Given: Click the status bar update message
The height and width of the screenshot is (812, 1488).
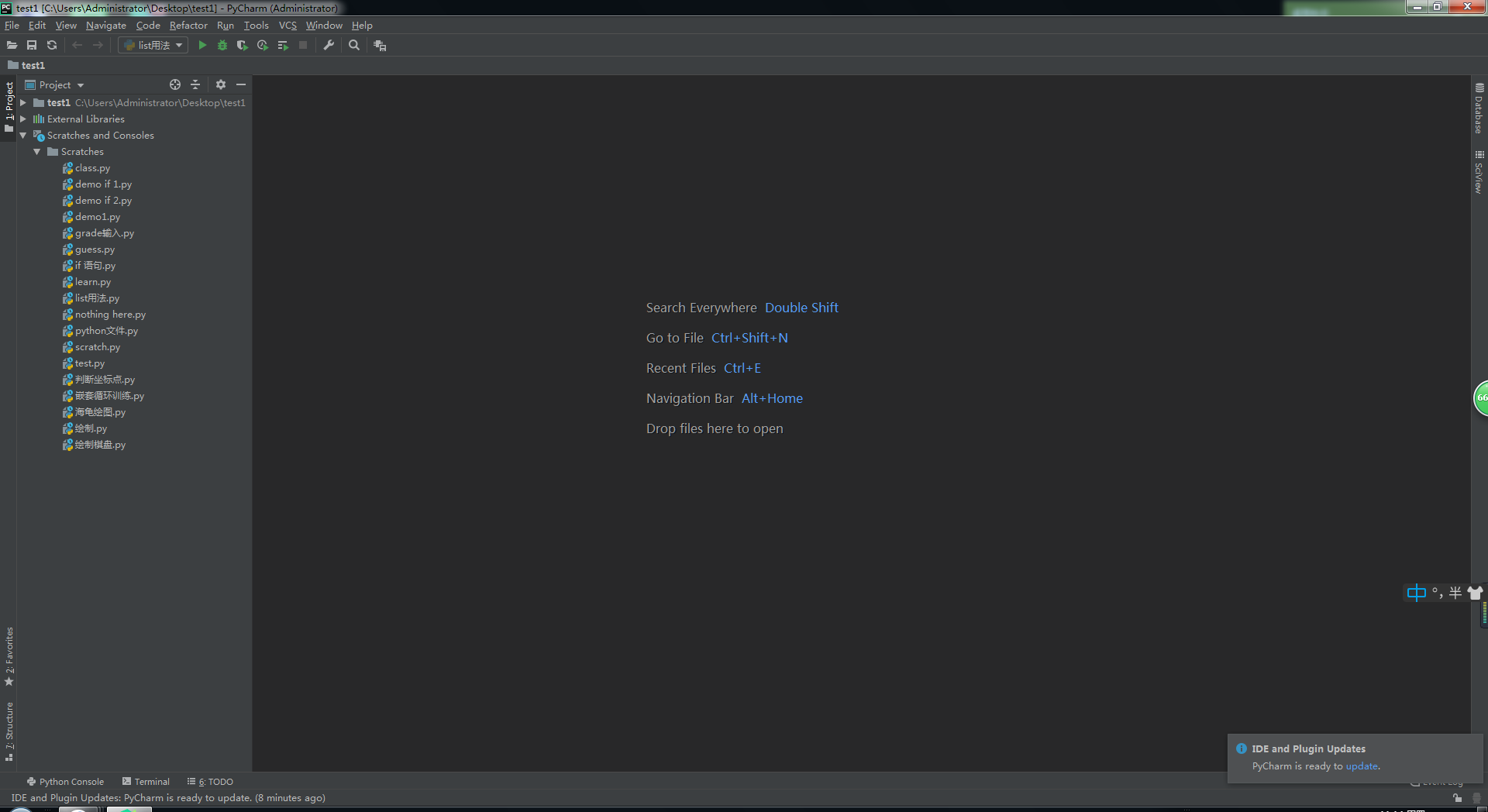Looking at the screenshot, I should tap(168, 798).
